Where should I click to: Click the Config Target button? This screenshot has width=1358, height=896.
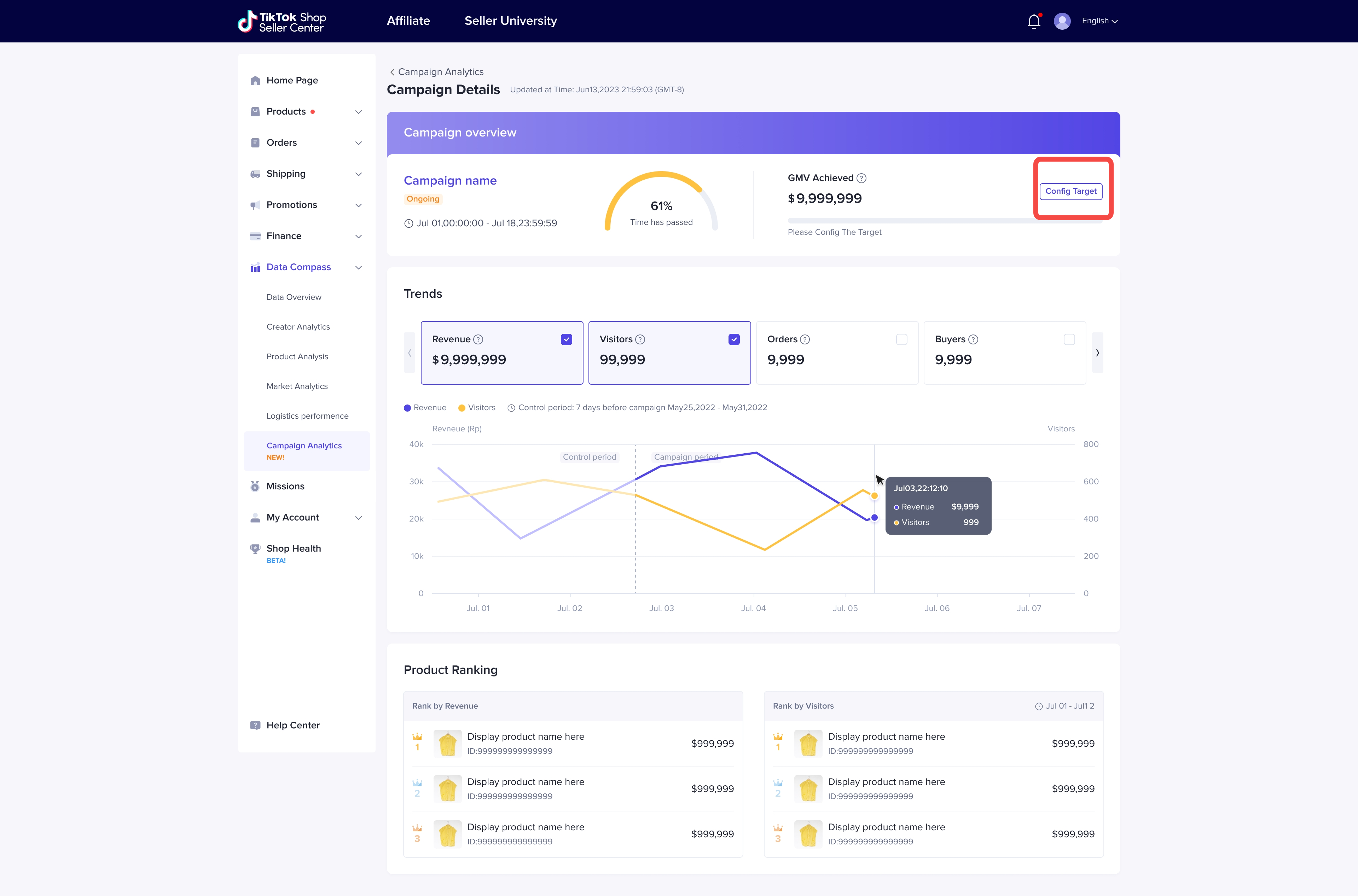coord(1070,191)
